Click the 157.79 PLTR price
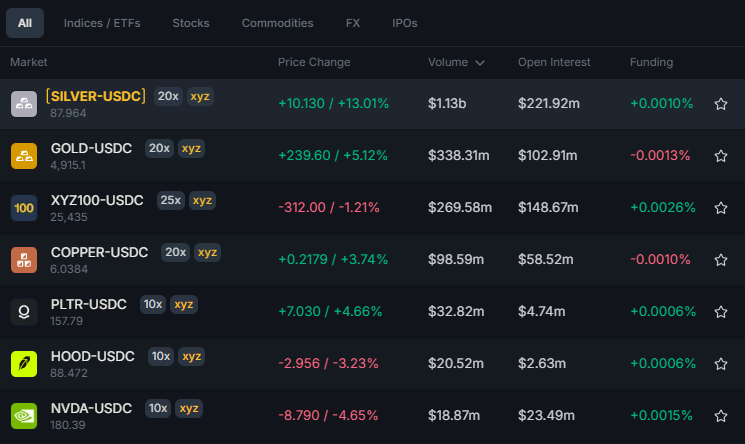 [67, 321]
